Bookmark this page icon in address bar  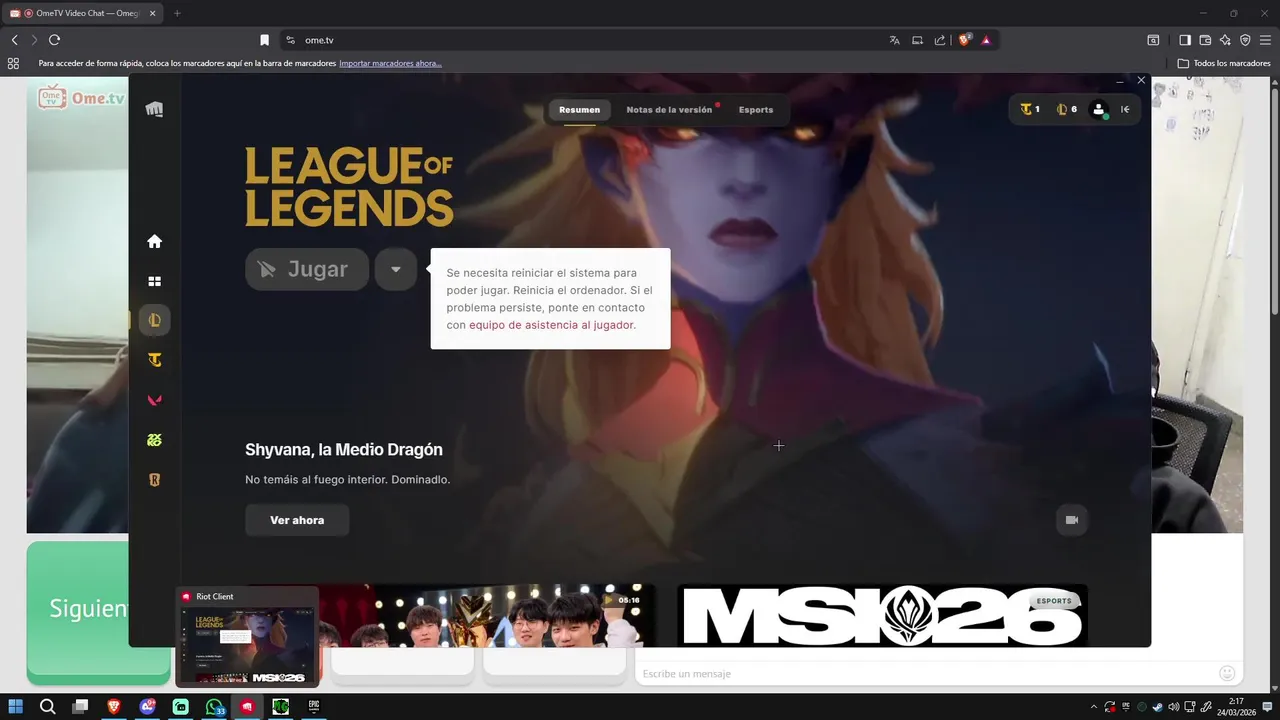tap(264, 40)
